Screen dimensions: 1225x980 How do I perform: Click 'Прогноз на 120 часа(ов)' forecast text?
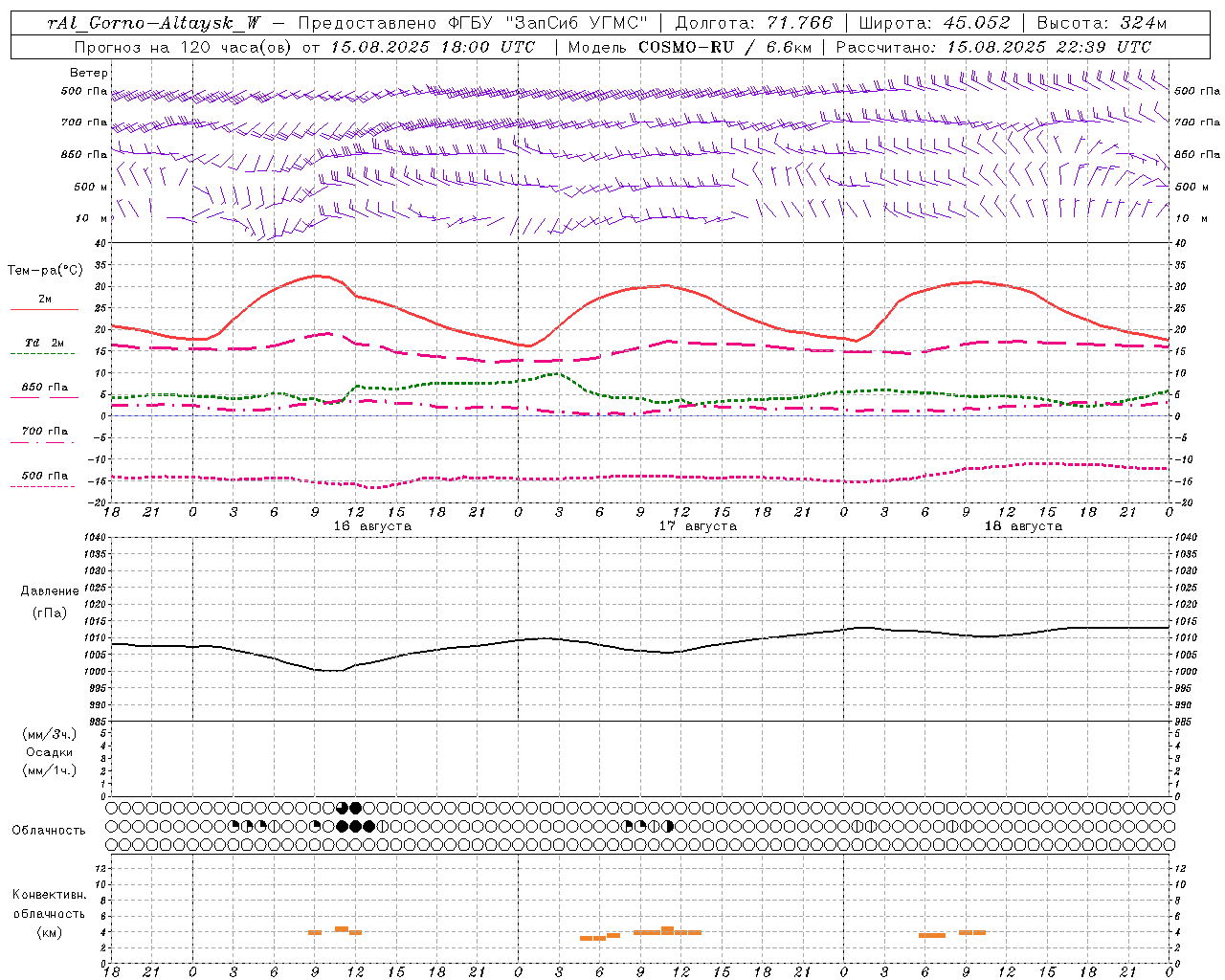click(x=185, y=47)
